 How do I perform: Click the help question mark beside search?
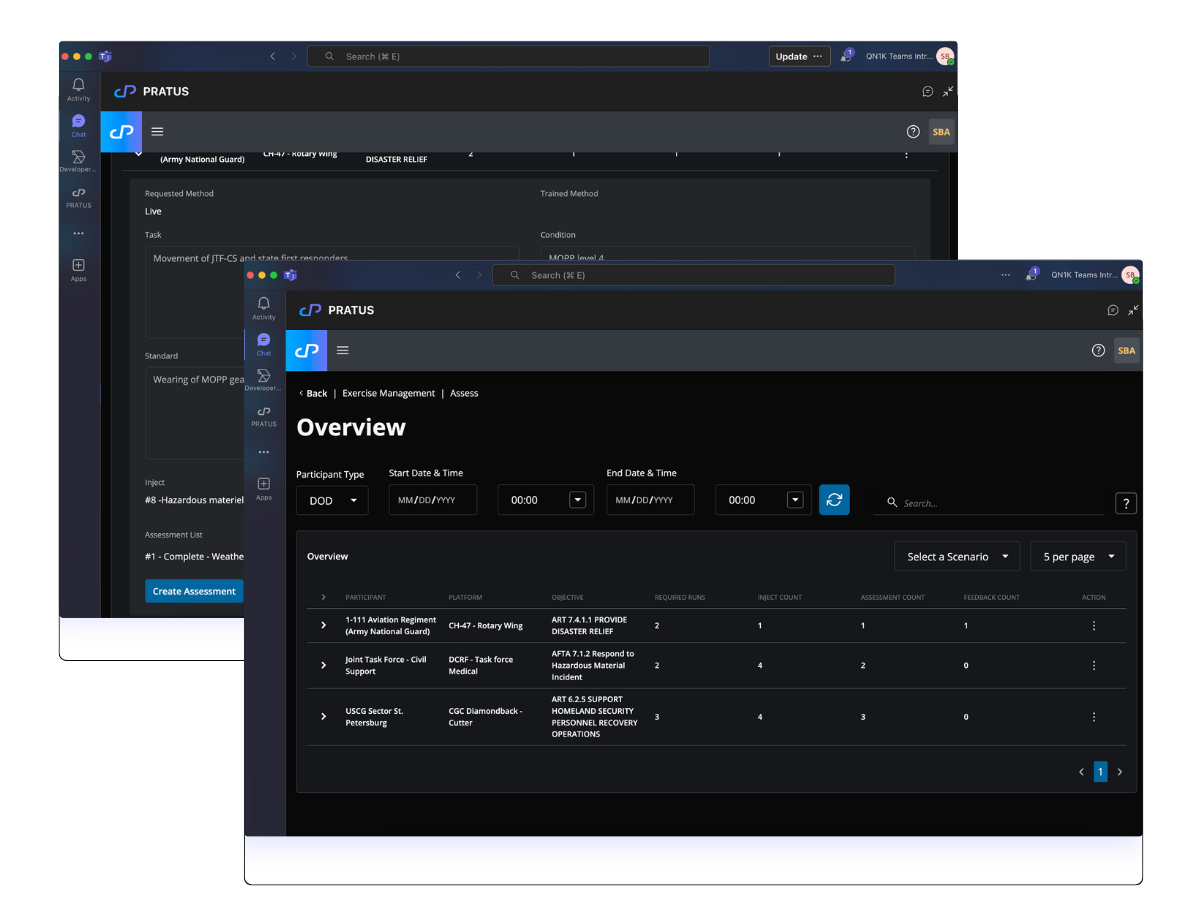click(1126, 504)
